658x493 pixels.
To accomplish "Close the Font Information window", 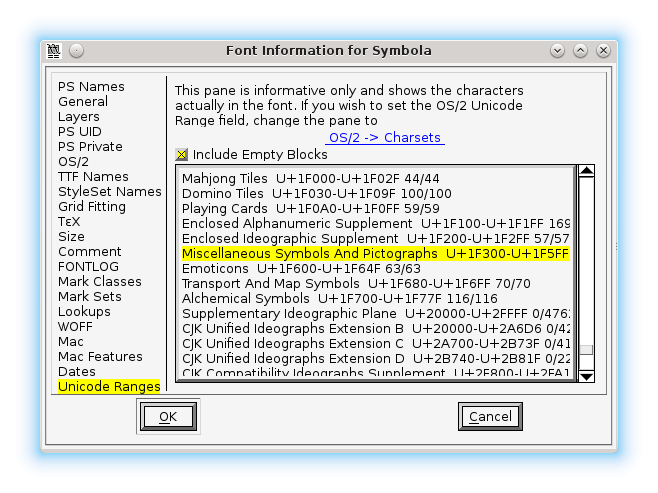I will 603,51.
